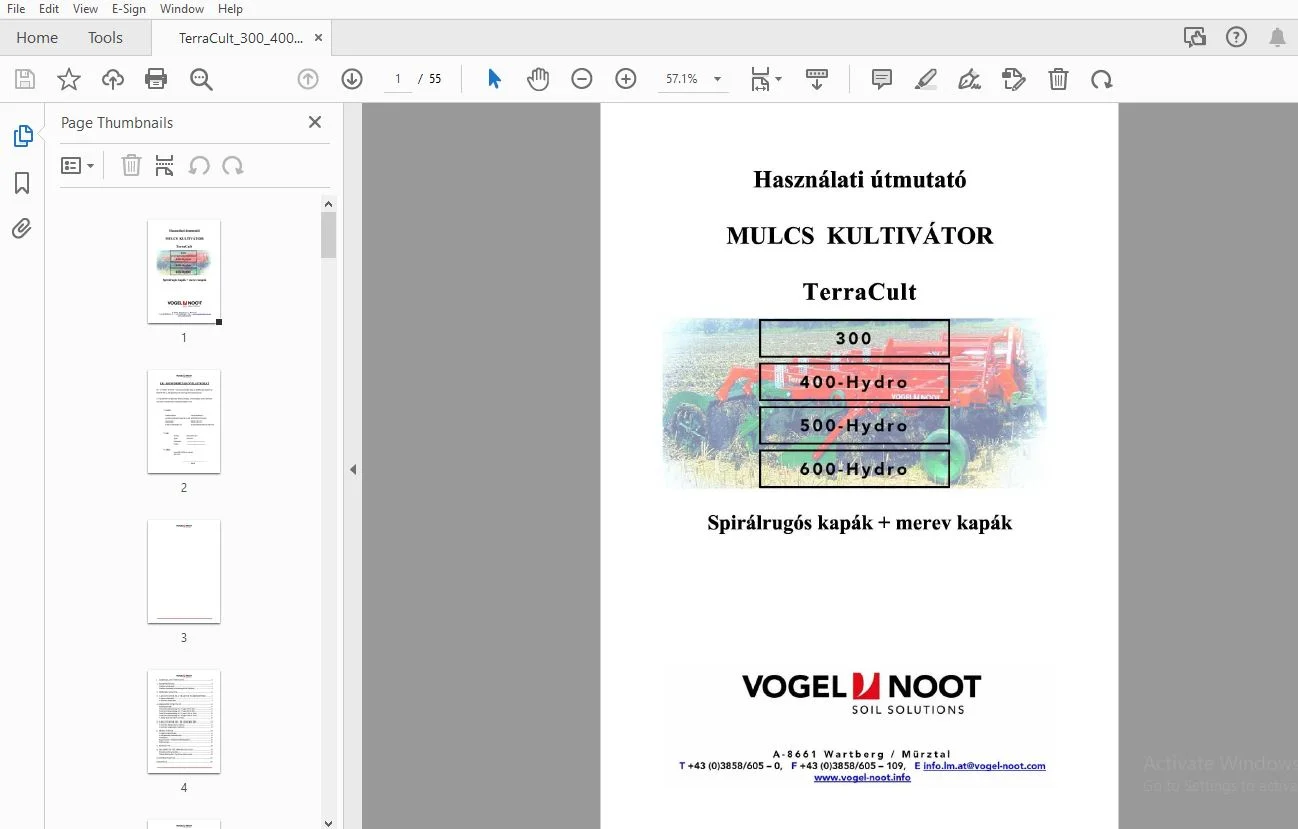Open Page Thumbnails sidebar icon
1298x829 pixels.
pos(22,136)
